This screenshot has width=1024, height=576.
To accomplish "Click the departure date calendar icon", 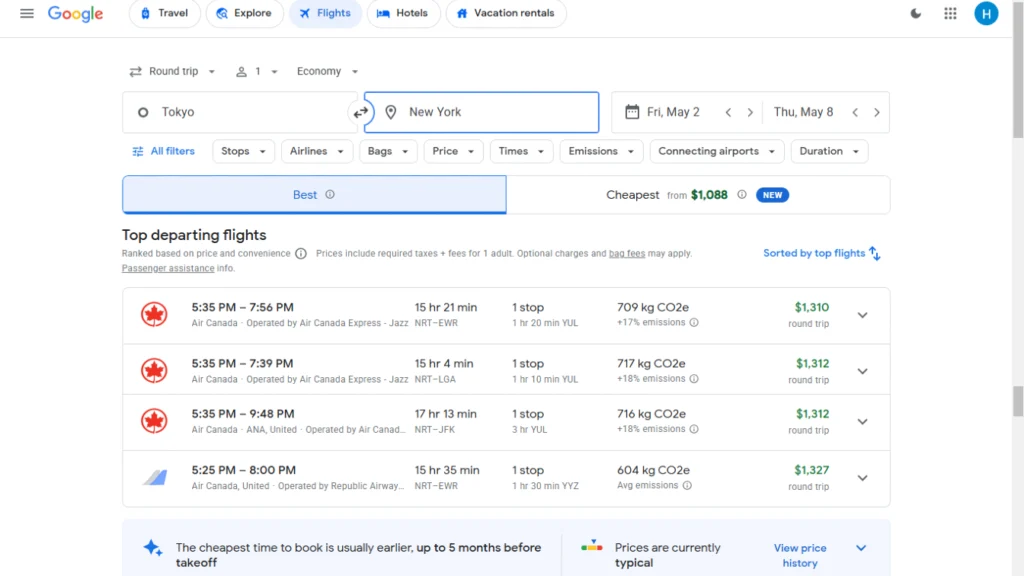I will click(632, 112).
